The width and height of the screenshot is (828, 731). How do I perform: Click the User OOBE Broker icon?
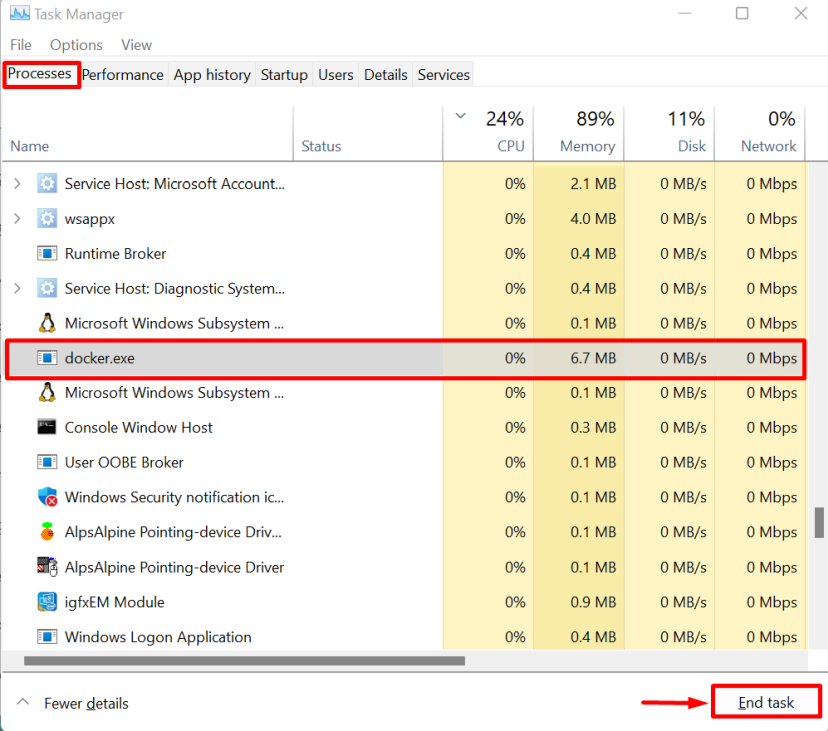pyautogui.click(x=47, y=462)
